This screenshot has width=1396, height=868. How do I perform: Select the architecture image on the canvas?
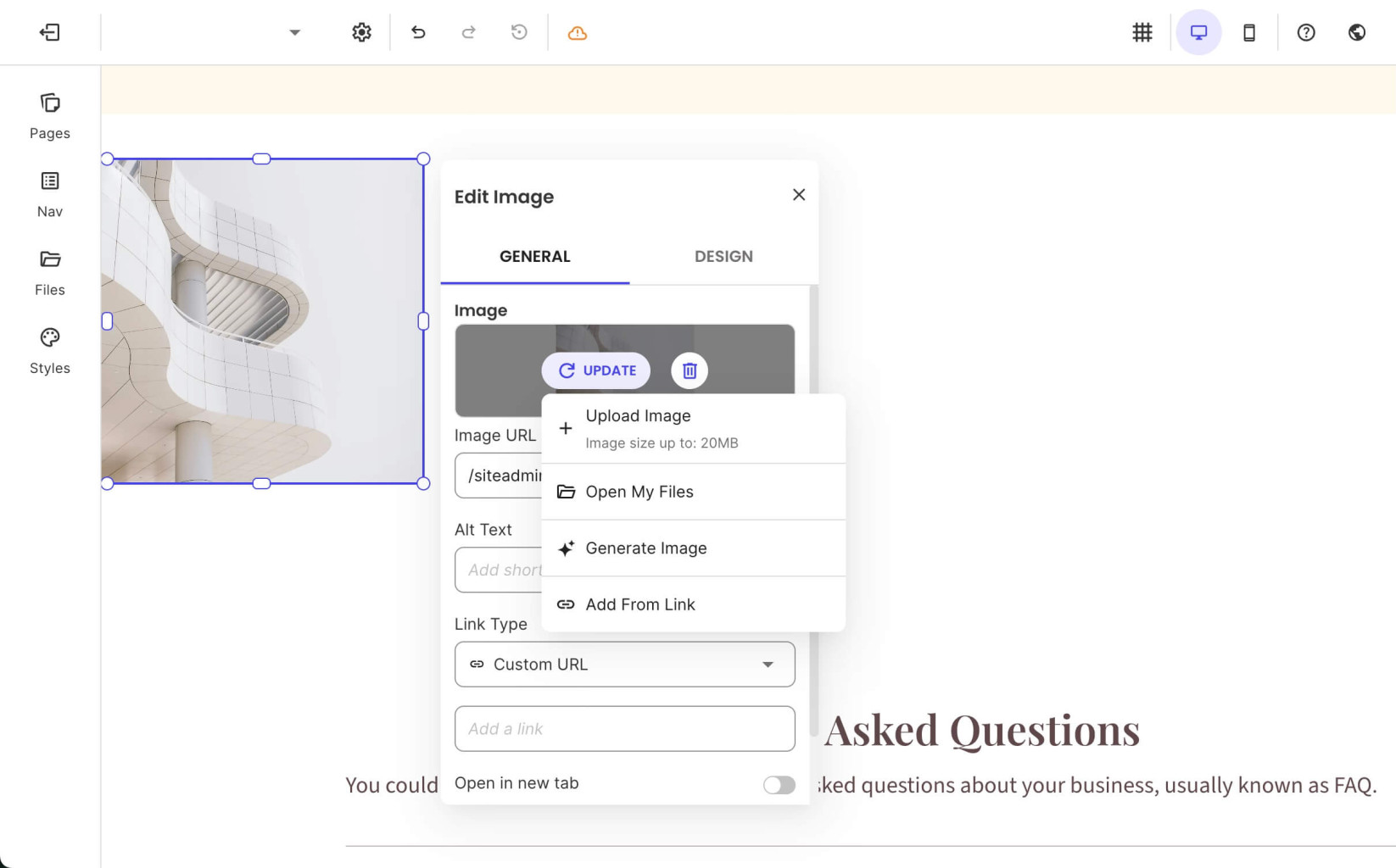pyautogui.click(x=263, y=321)
